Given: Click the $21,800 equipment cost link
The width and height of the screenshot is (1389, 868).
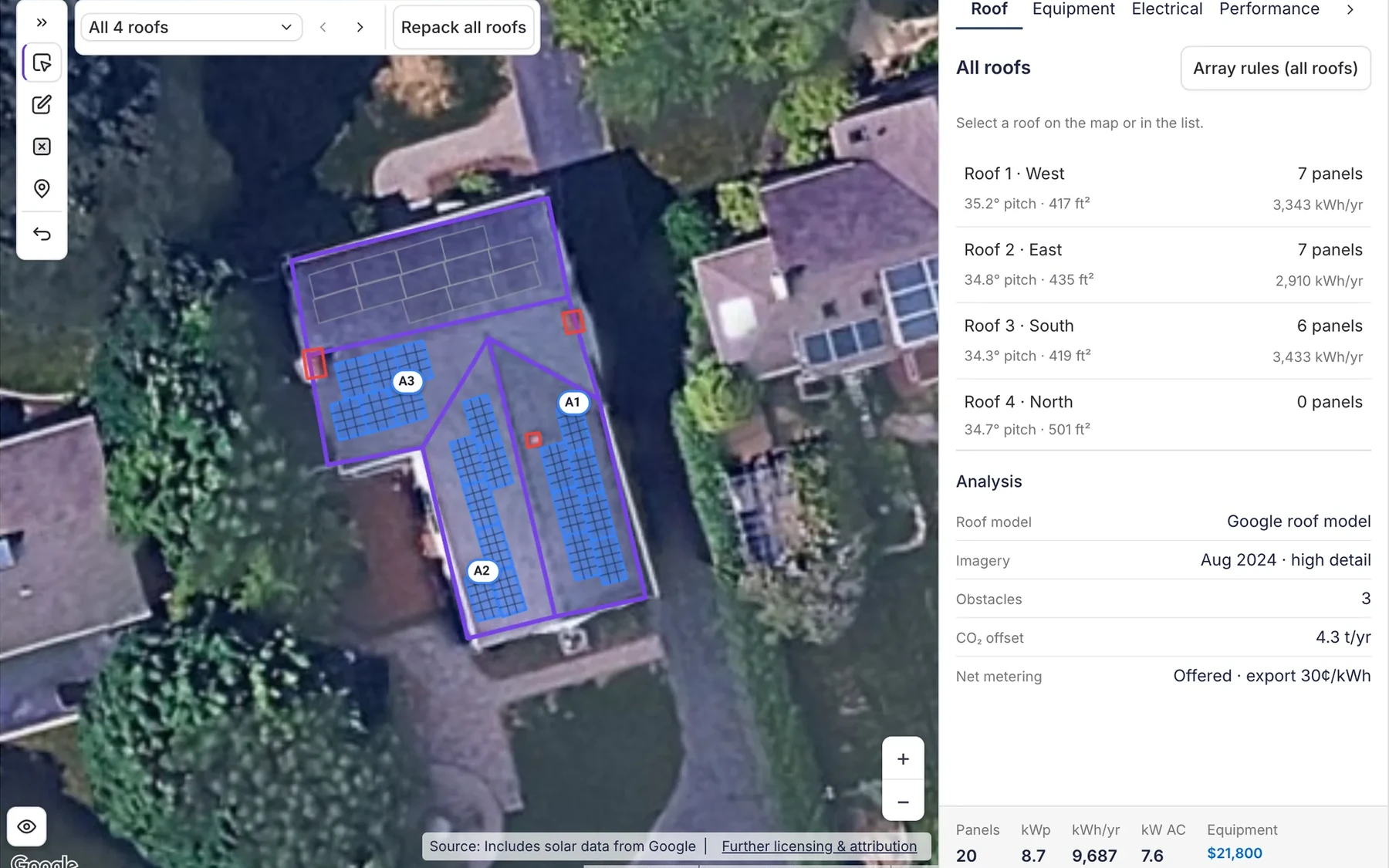Looking at the screenshot, I should point(1235,853).
